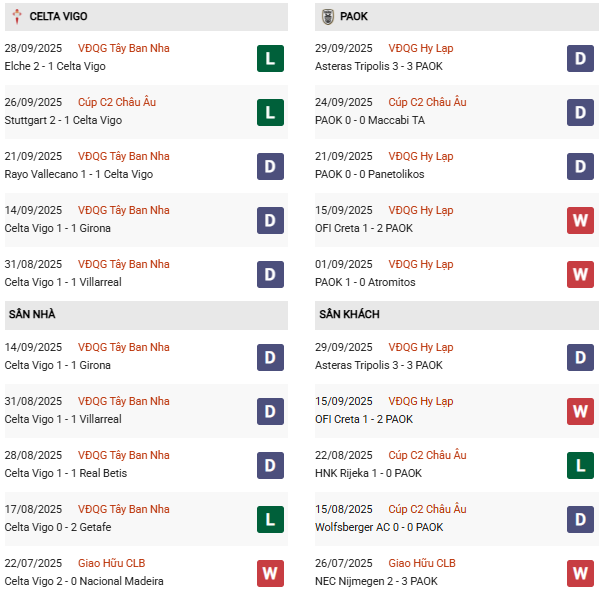
Task: Click the Celta Vigo club crest icon
Action: [17, 17]
